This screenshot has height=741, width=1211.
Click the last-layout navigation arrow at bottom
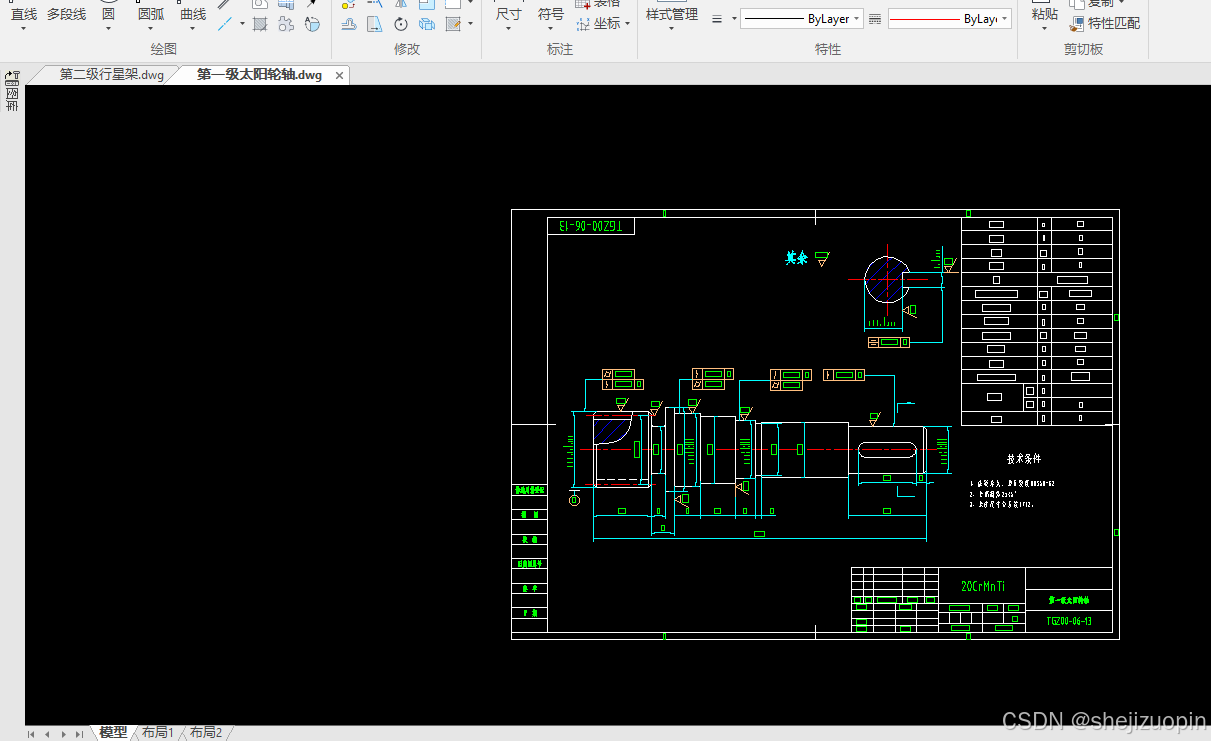79,734
